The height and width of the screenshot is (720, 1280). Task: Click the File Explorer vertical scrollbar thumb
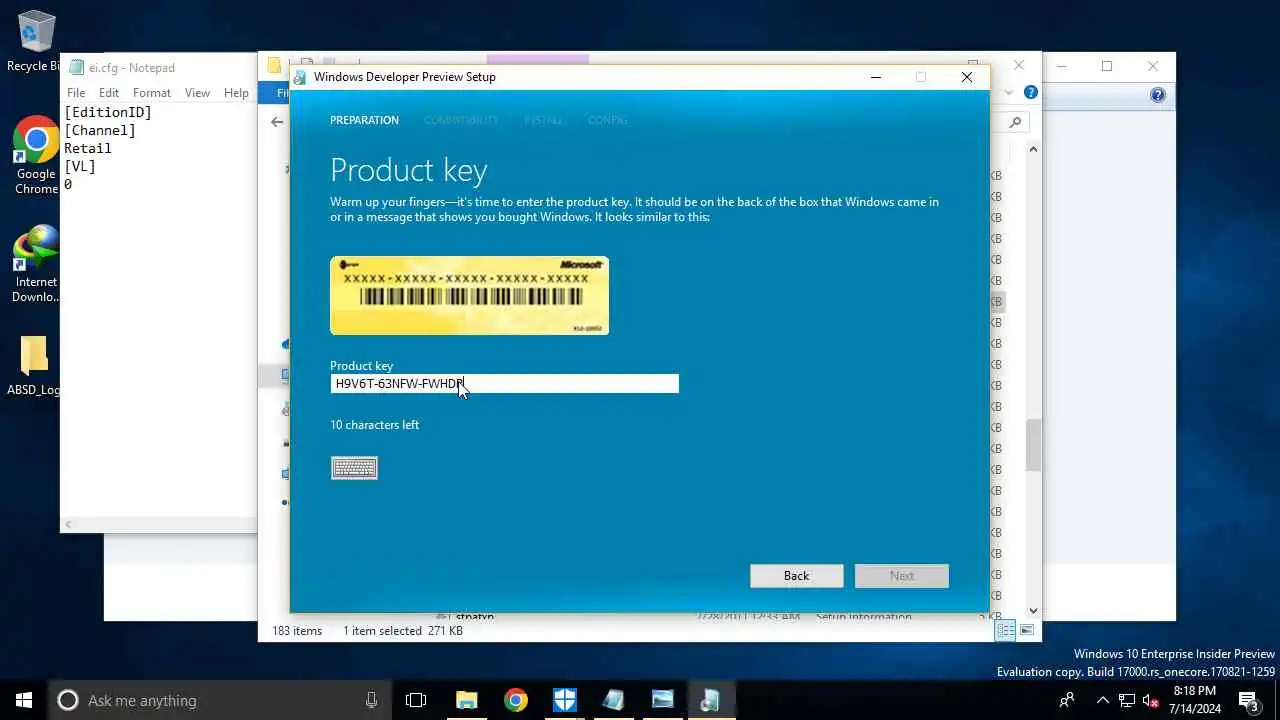point(1033,445)
